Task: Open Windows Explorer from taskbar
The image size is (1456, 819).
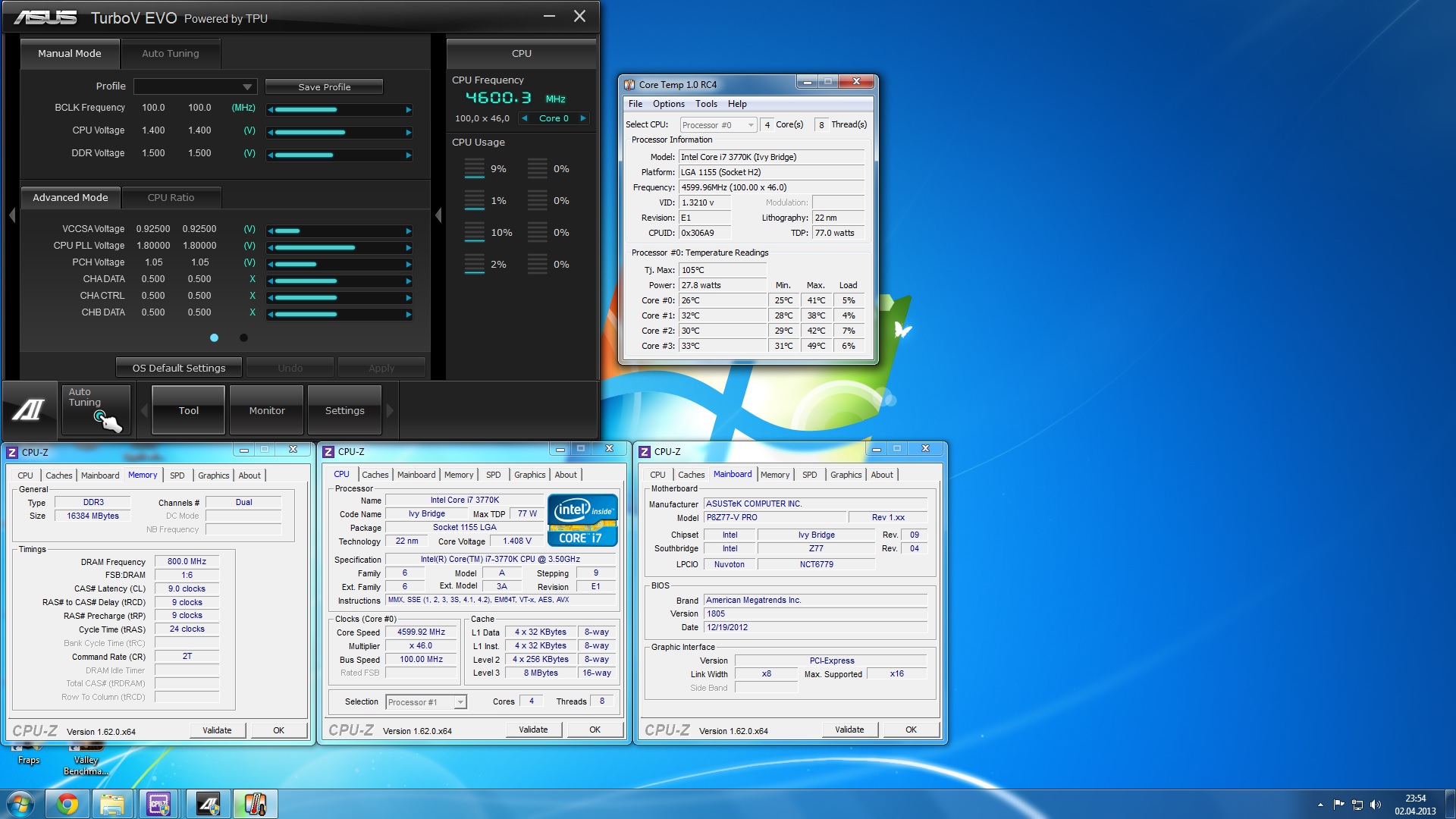Action: click(x=112, y=804)
